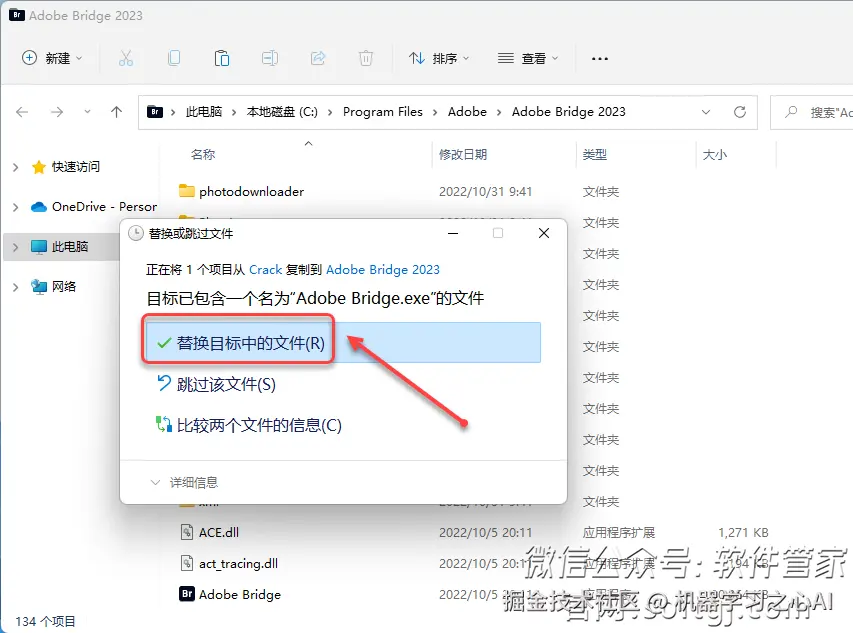The height and width of the screenshot is (633, 853).
Task: Go back with the left arrow
Action: point(22,112)
